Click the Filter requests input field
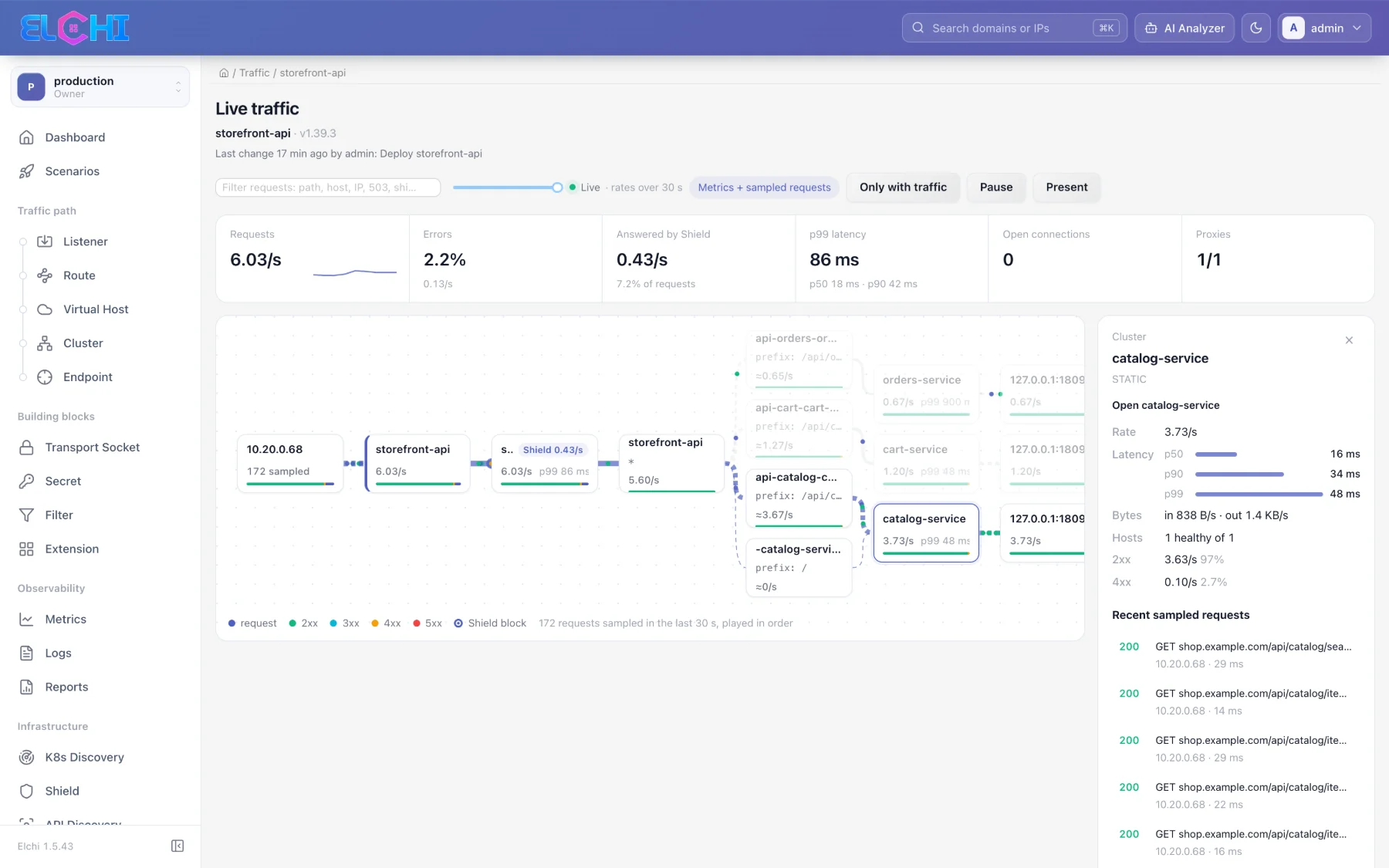 tap(328, 187)
